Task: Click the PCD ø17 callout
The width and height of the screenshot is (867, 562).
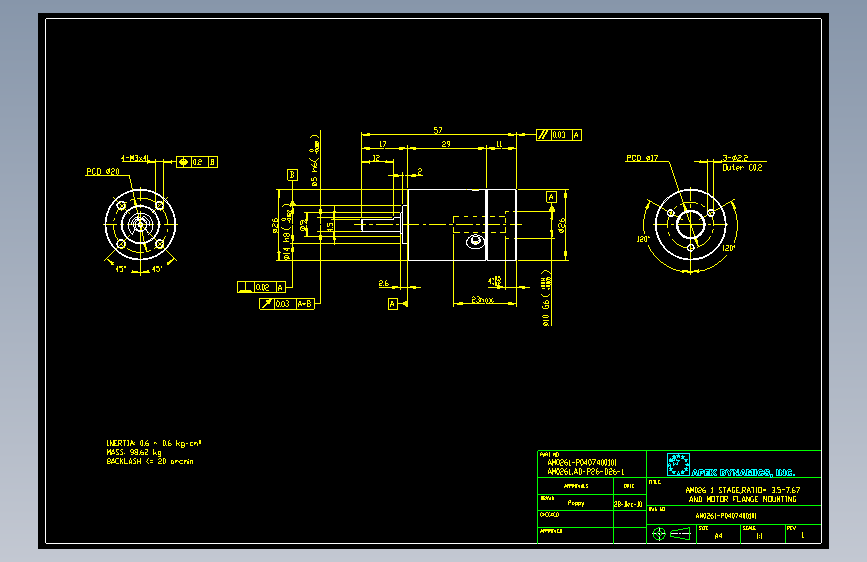Action: pos(642,158)
